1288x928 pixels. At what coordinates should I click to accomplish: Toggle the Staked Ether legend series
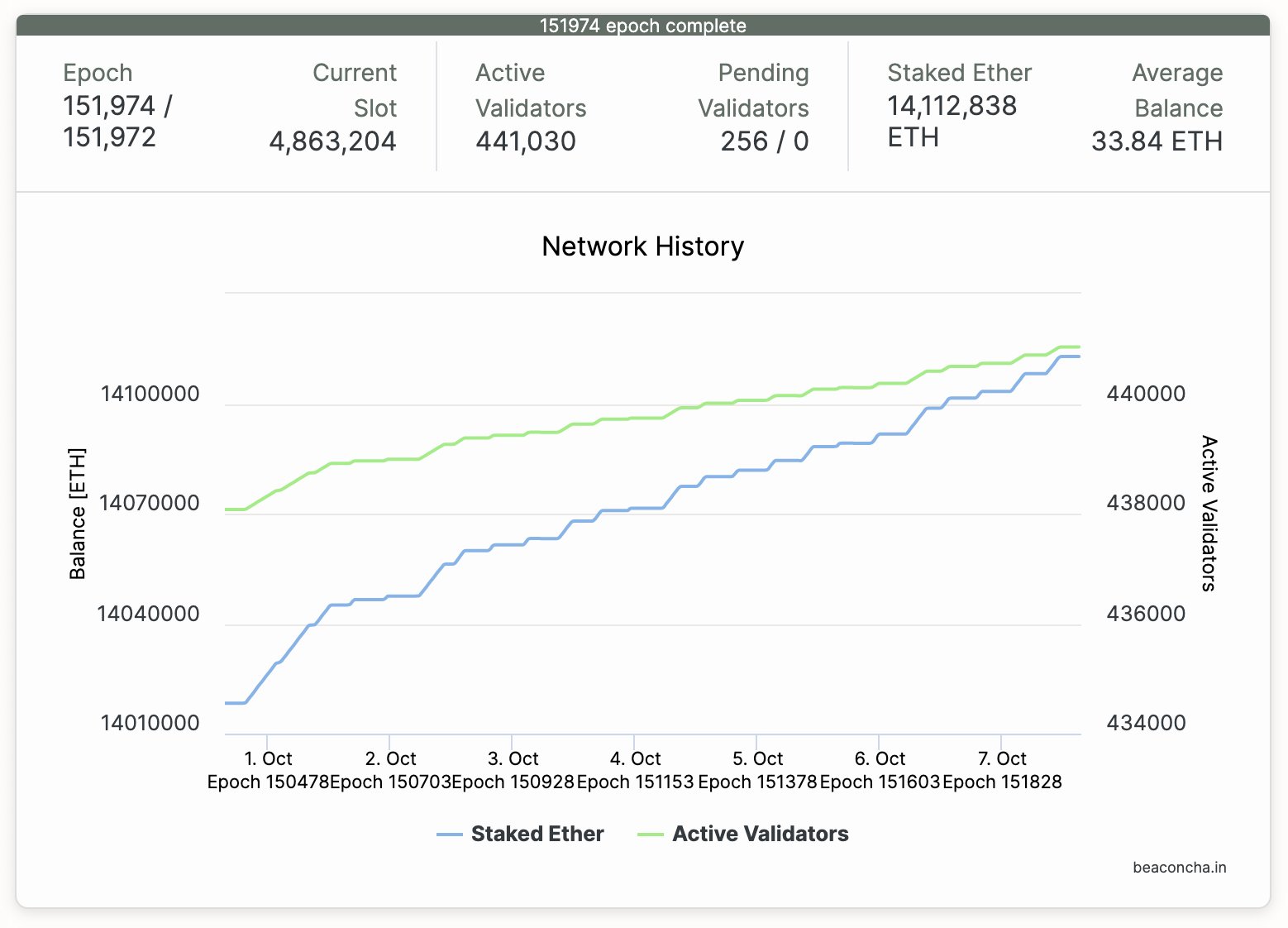pos(537,834)
